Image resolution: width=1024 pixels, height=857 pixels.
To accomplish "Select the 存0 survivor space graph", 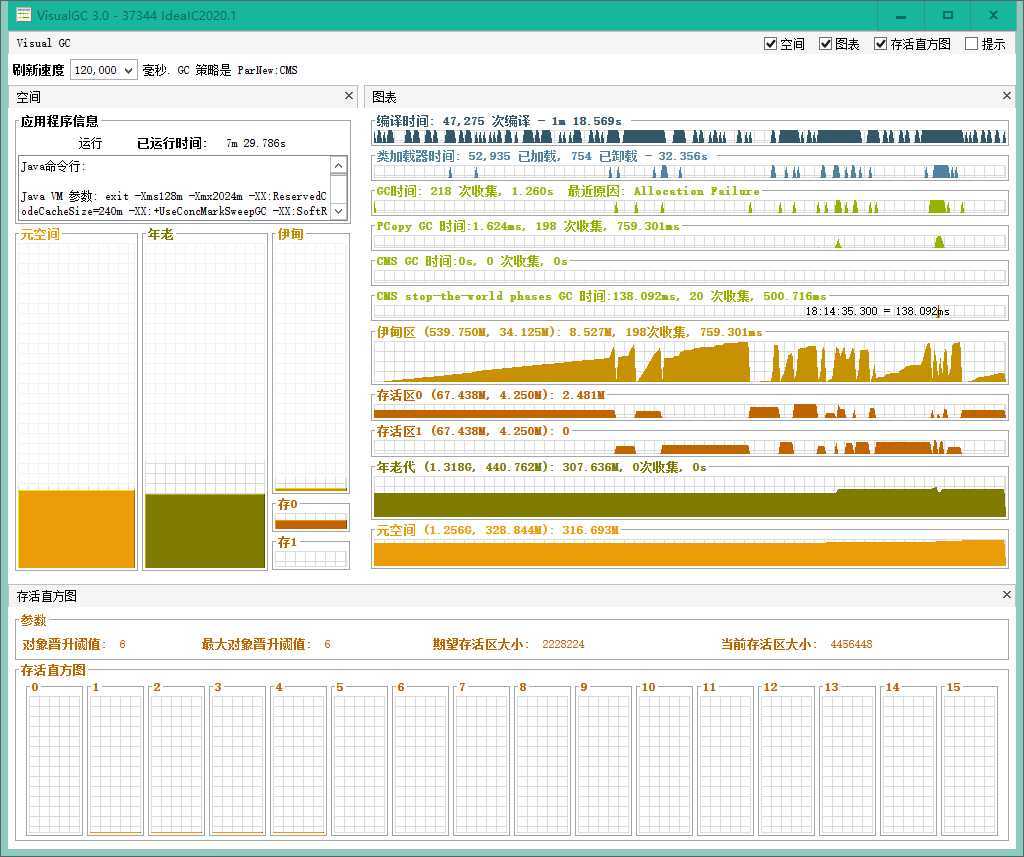I will point(311,521).
